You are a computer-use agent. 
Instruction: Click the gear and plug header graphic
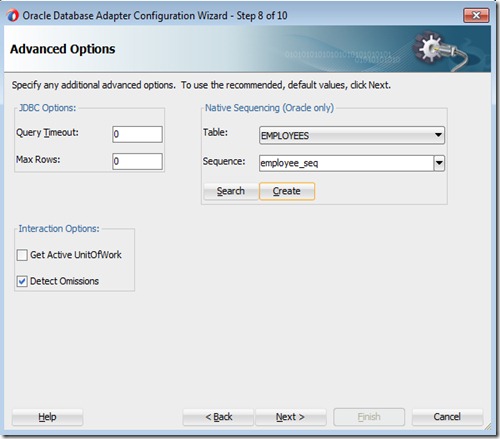point(440,50)
